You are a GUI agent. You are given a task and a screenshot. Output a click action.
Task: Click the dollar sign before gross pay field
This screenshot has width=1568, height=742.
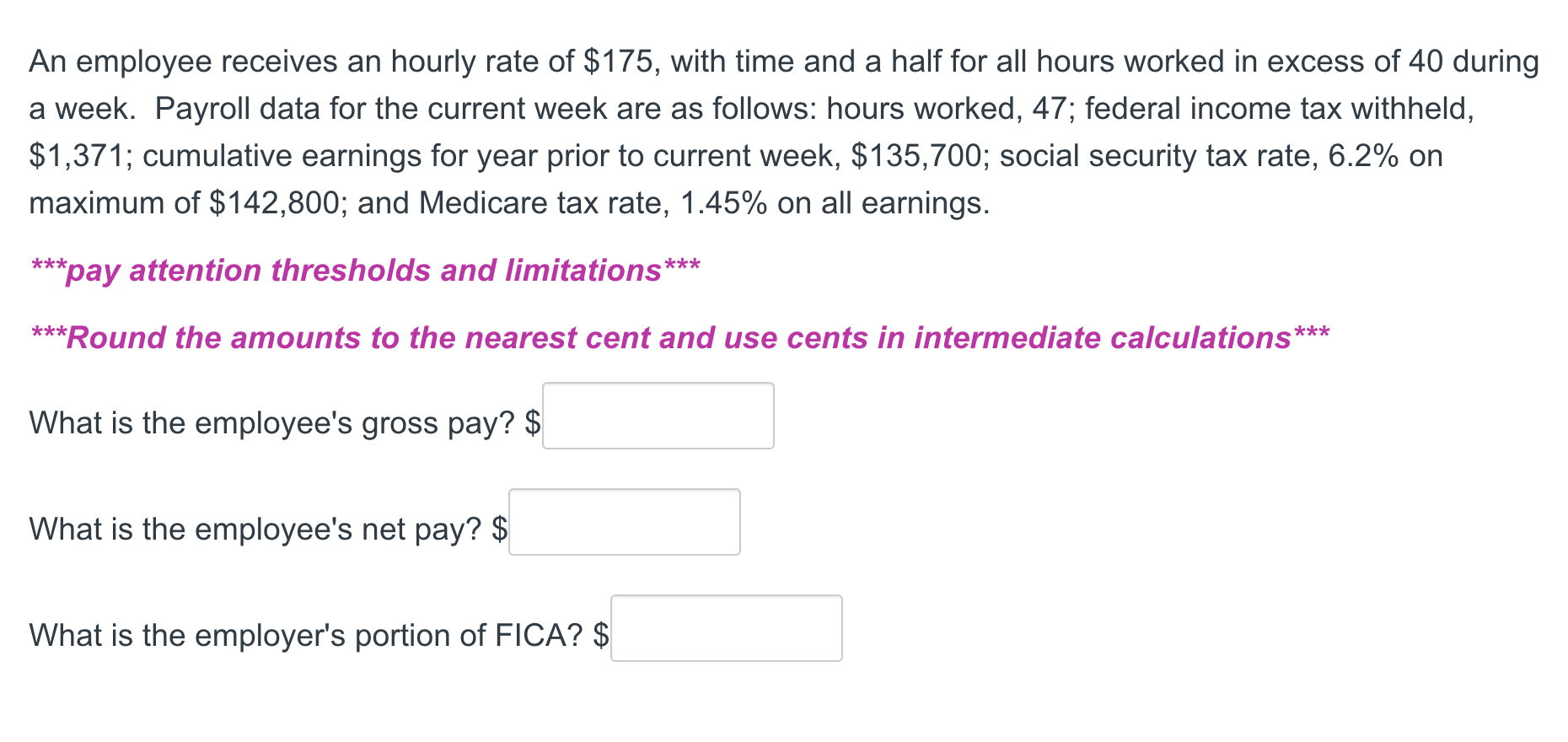532,422
